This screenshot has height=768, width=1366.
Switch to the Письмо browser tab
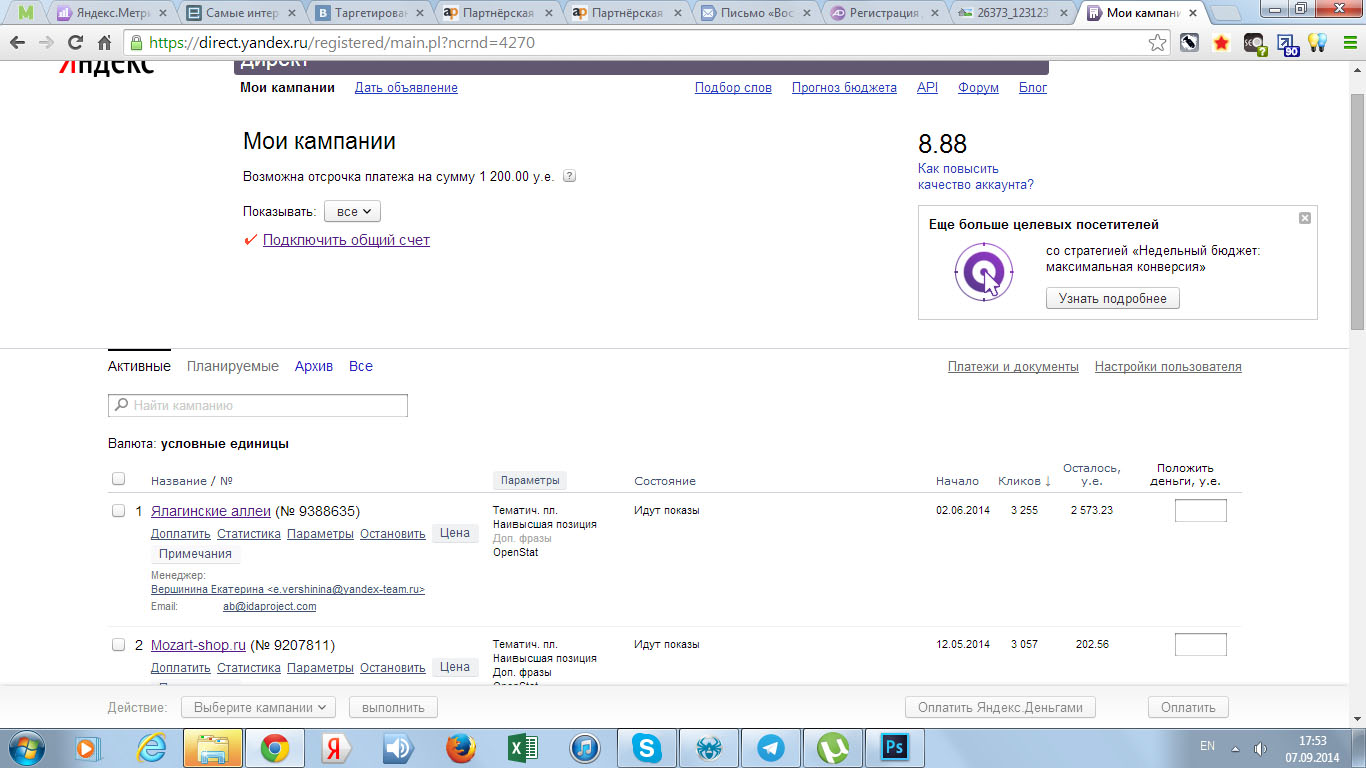tap(756, 14)
